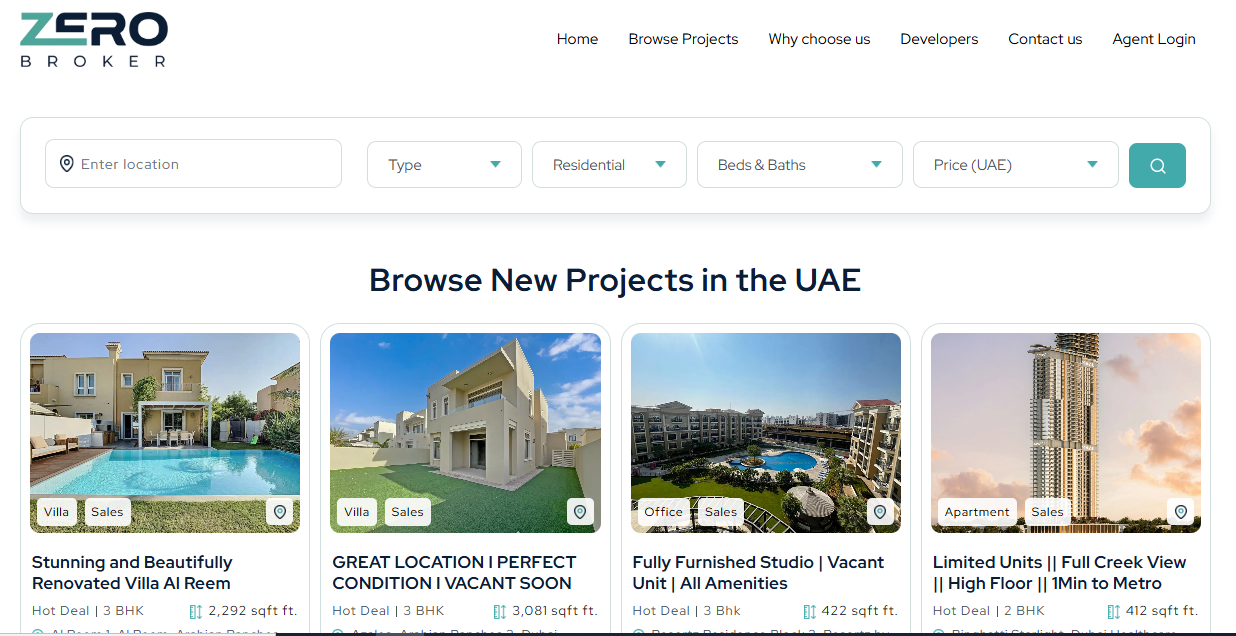Expand the Price (UAE) dropdown
Viewport: 1236px width, 636px height.
coord(1016,165)
